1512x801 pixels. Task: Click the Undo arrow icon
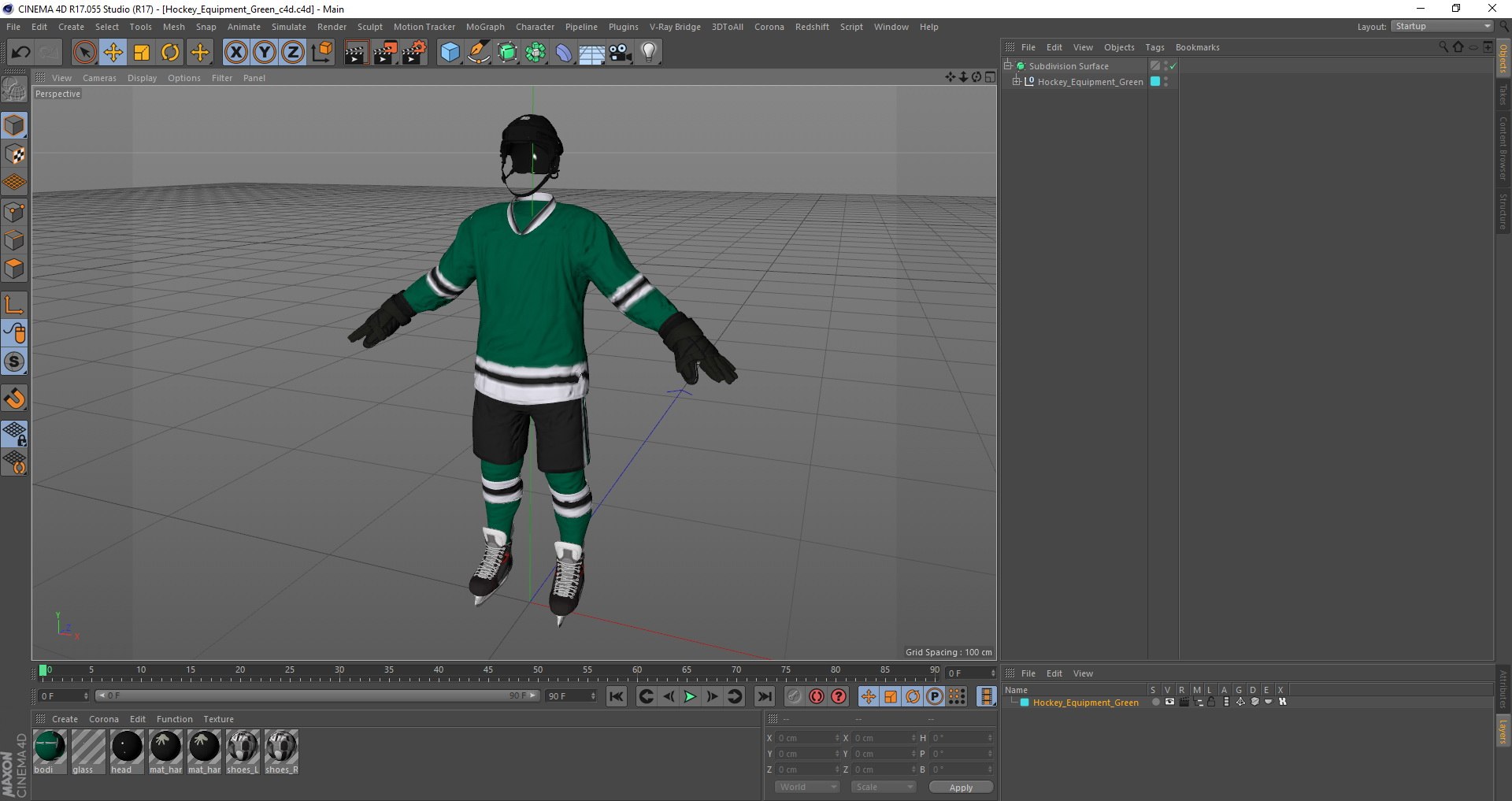20,53
